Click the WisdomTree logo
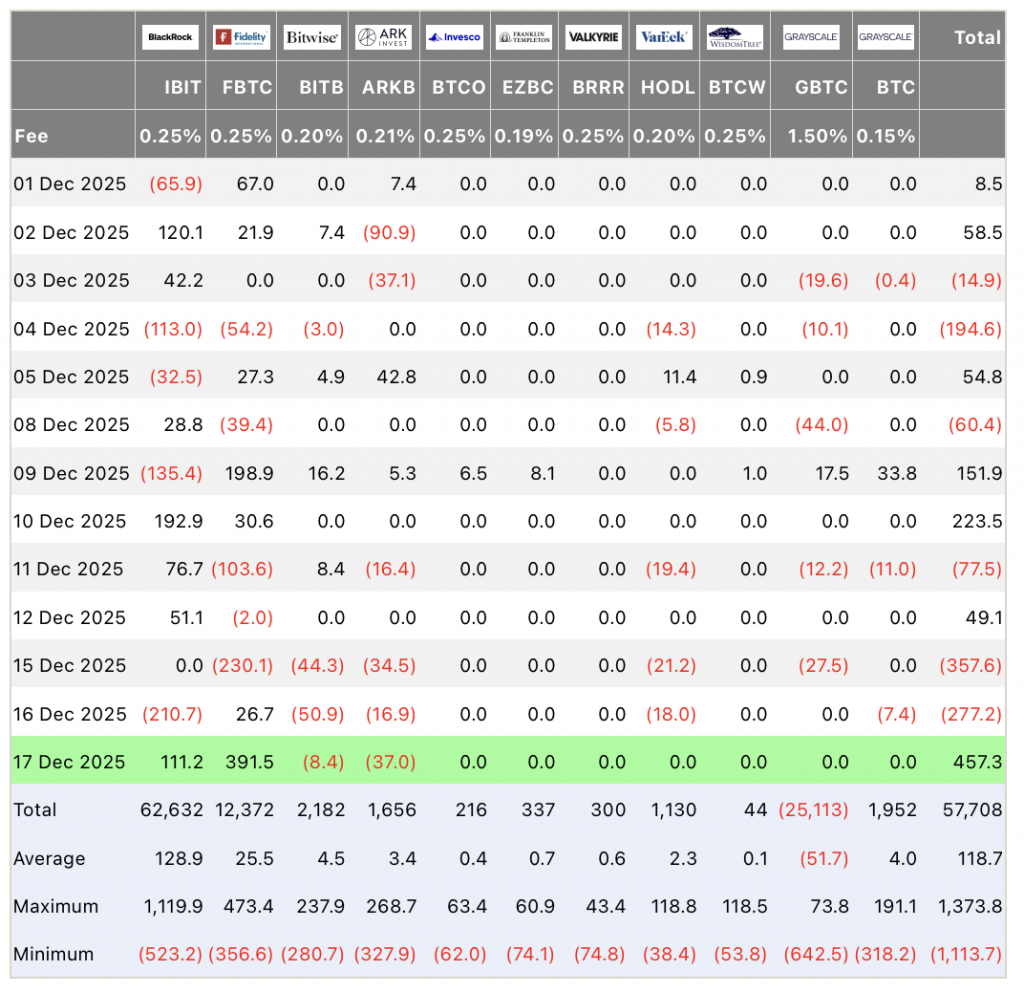 coord(735,37)
